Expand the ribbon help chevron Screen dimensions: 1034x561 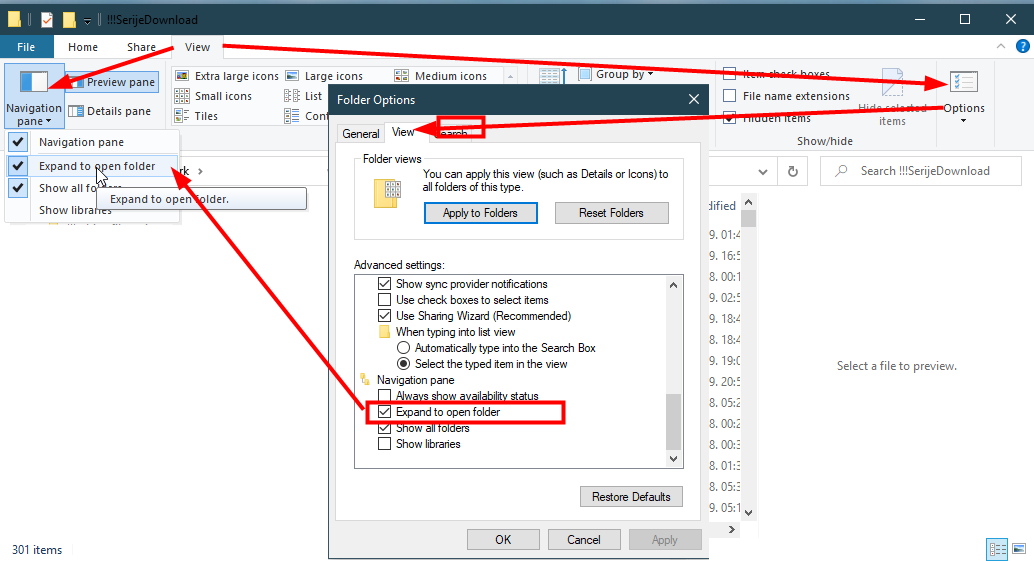[x=1003, y=47]
